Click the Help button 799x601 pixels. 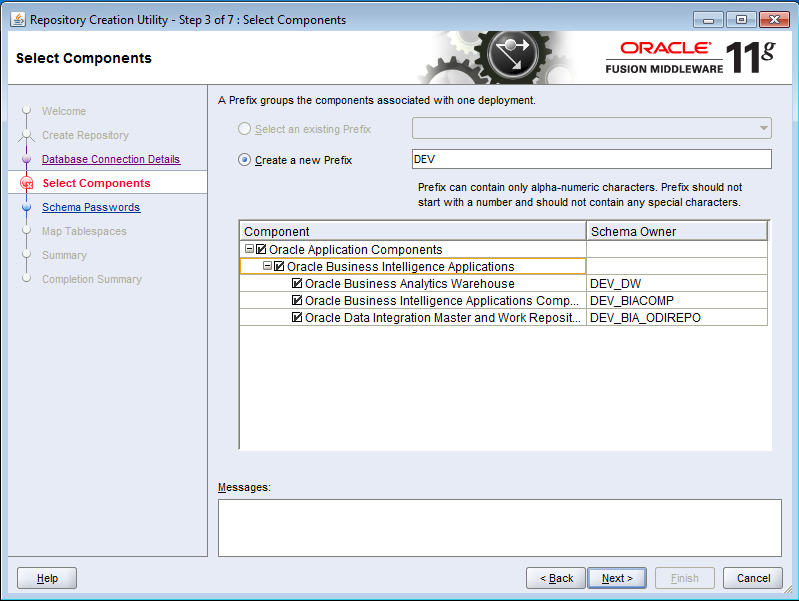tap(47, 578)
